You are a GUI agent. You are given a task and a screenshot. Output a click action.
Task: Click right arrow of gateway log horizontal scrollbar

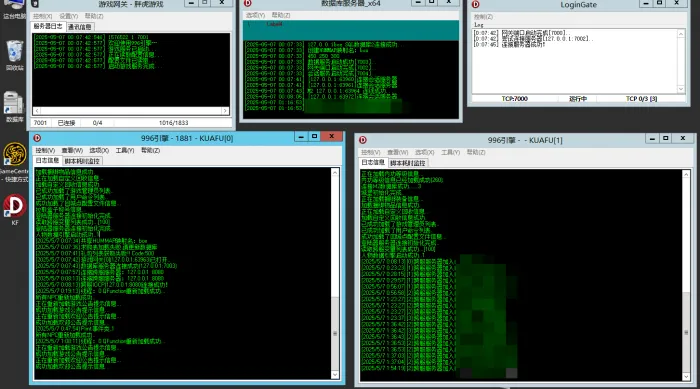coord(225,110)
